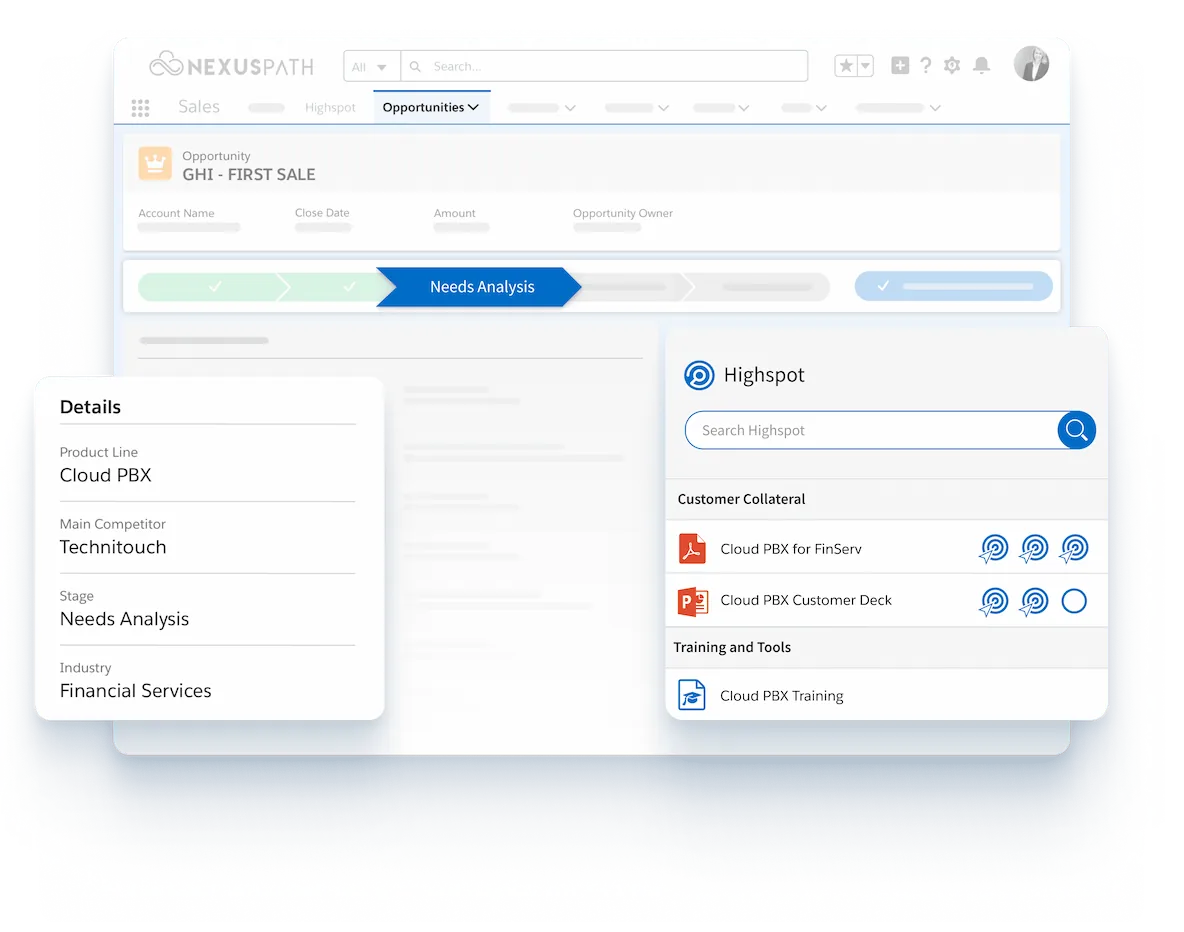Select the Needs Analysis stage in path

pyautogui.click(x=479, y=287)
